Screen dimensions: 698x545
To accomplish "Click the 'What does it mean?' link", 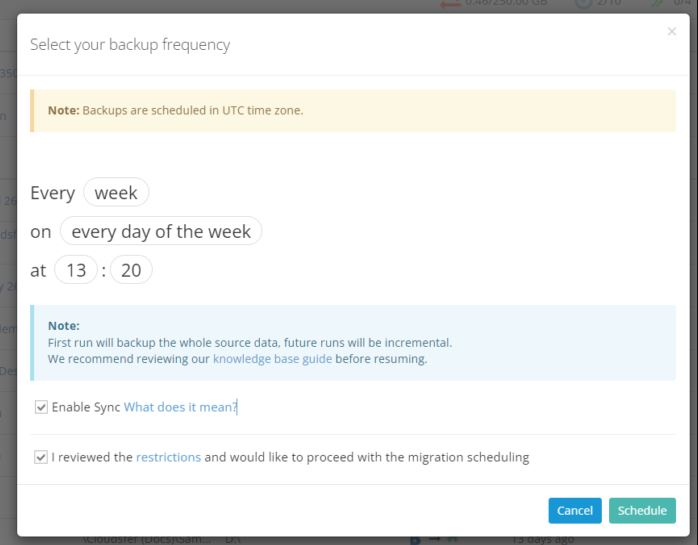I will [x=180, y=407].
